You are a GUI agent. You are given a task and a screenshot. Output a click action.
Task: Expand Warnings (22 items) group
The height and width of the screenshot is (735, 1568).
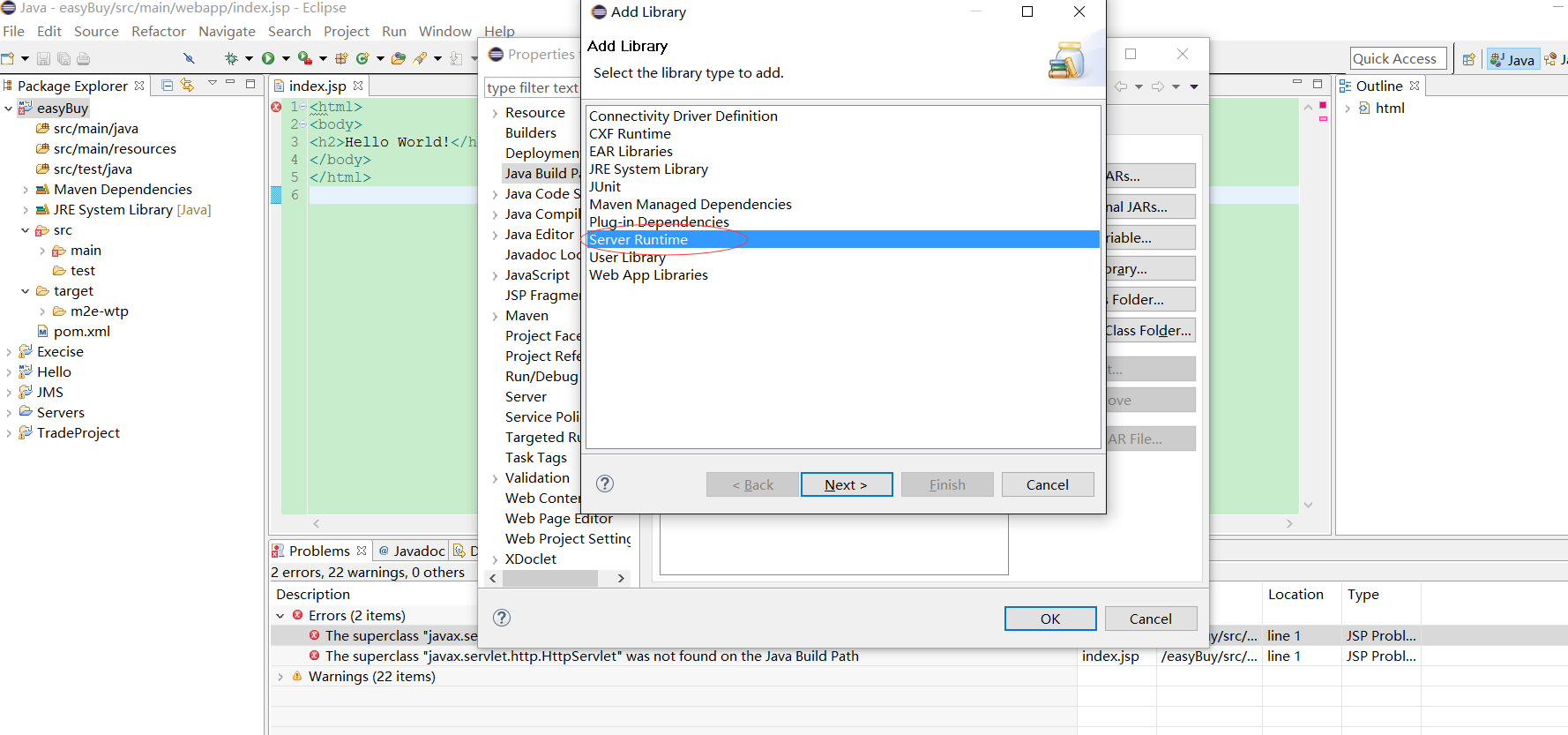click(280, 677)
